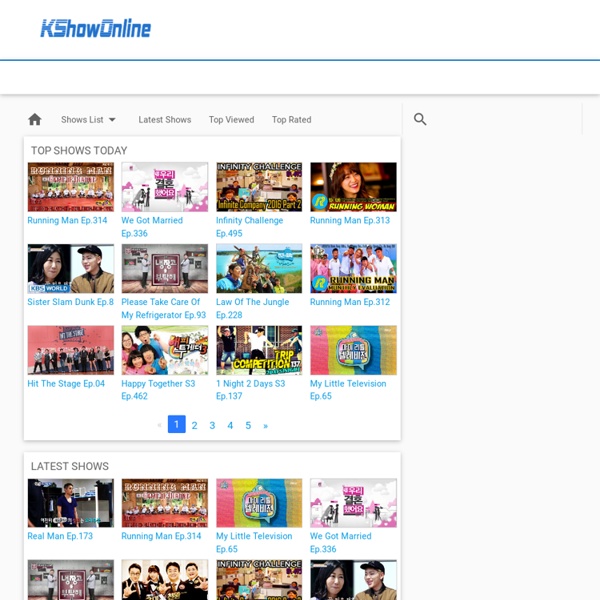
Task: Click Infinity Challenge Ep.495 thumbnail in Top Shows
Action: coord(259,187)
